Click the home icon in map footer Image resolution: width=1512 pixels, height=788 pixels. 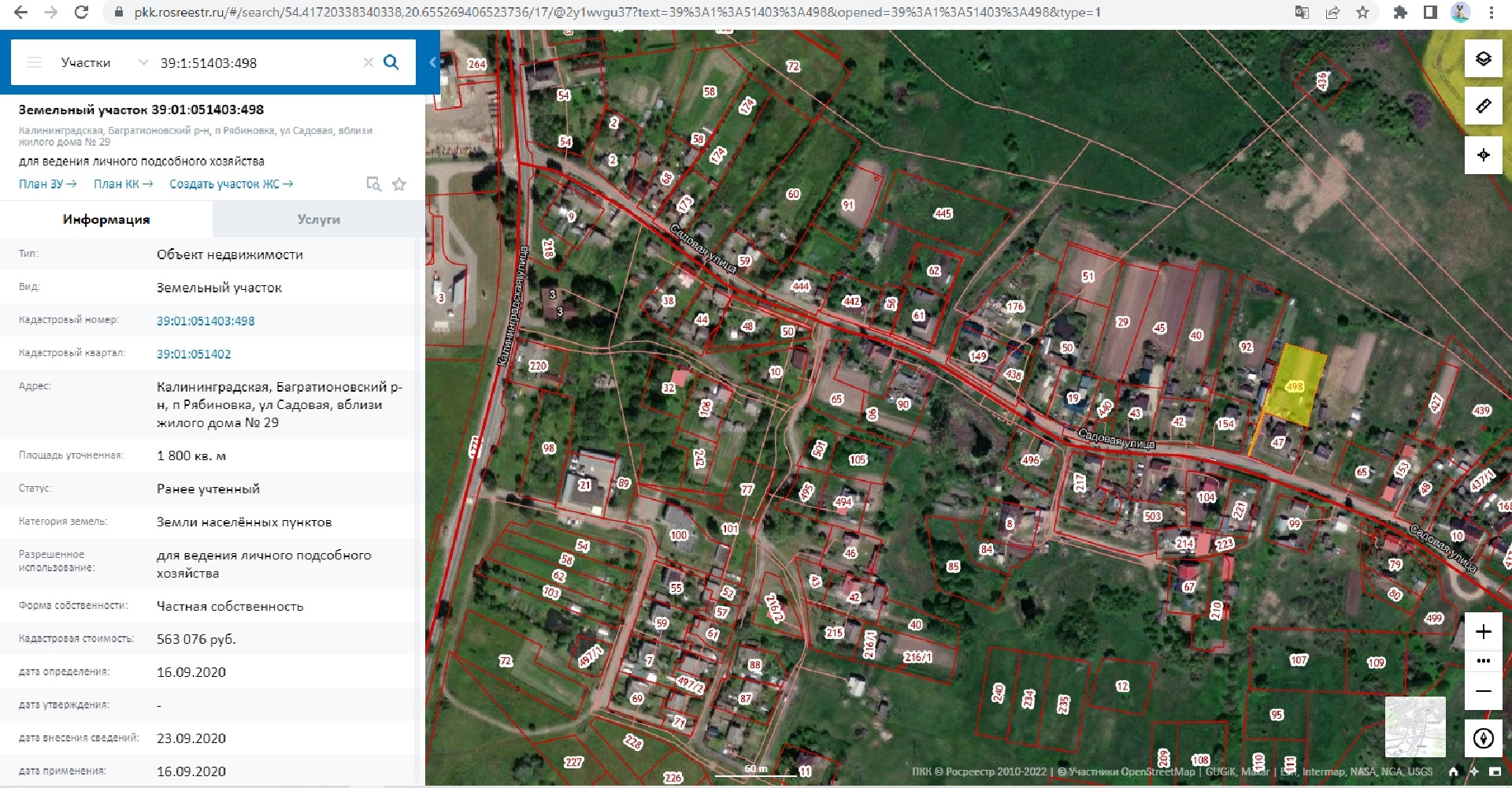point(1454,771)
